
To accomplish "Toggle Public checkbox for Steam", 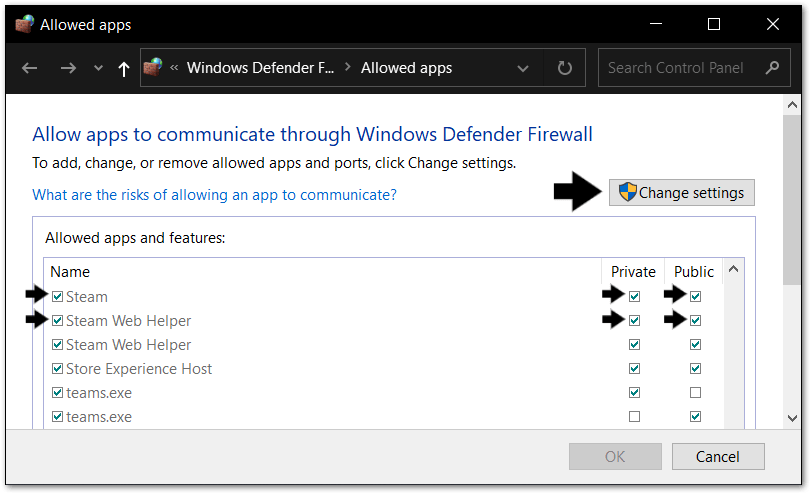I will tap(696, 296).
